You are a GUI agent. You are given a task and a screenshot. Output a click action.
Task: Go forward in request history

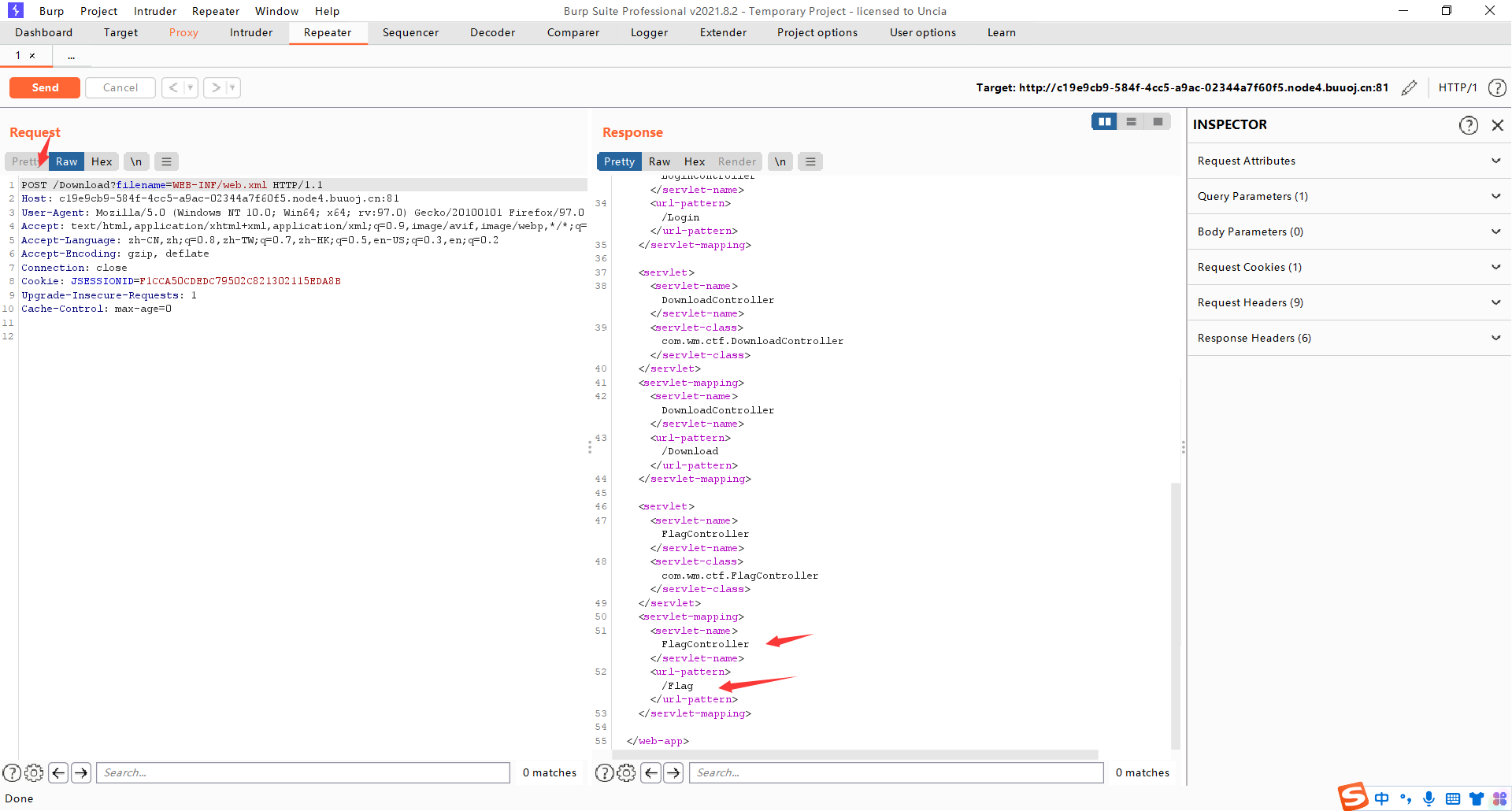pyautogui.click(x=215, y=87)
